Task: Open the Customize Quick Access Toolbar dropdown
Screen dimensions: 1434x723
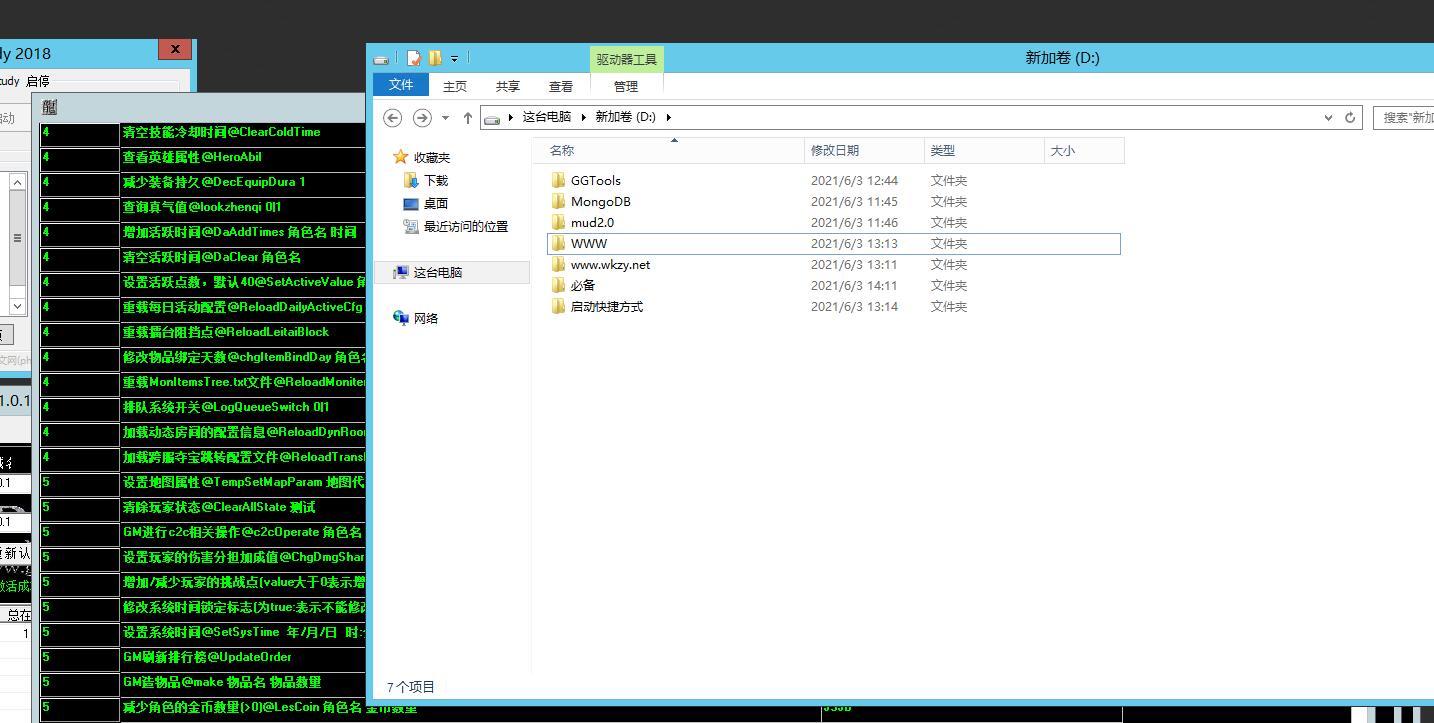Action: 454,59
